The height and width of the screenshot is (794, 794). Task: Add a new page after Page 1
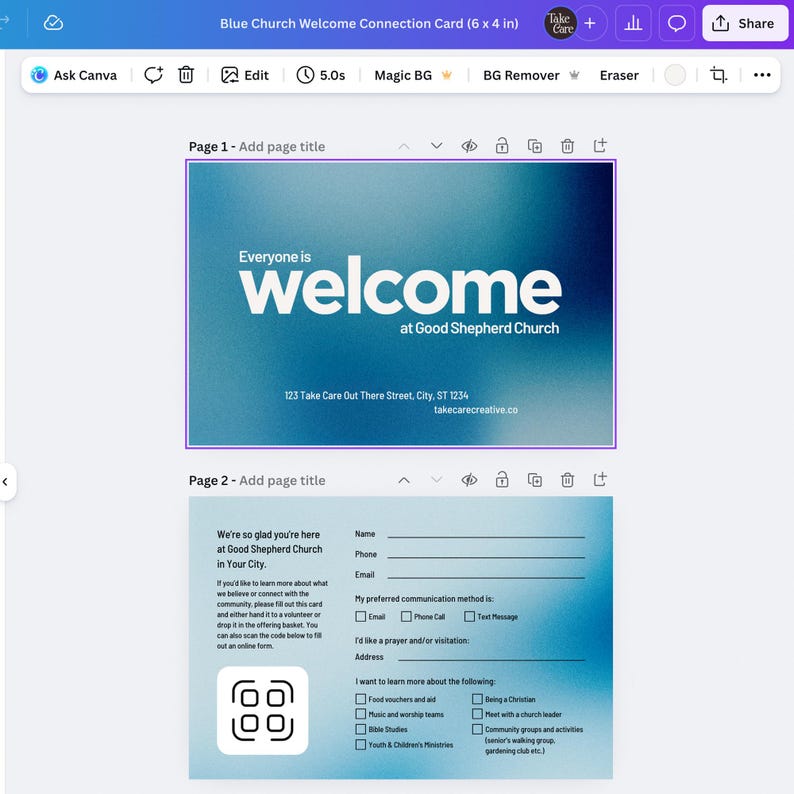tap(600, 145)
